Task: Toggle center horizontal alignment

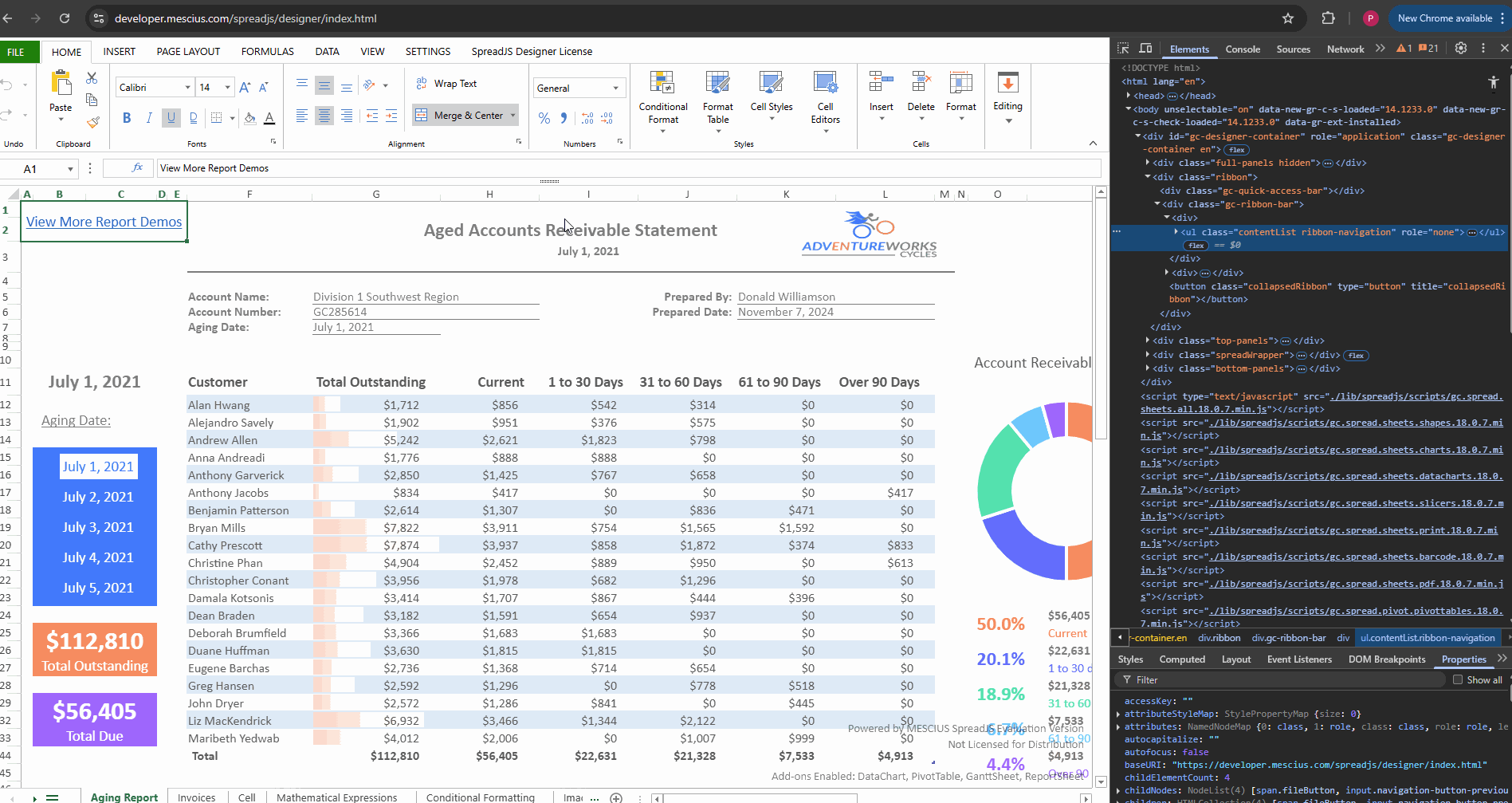Action: (x=324, y=116)
